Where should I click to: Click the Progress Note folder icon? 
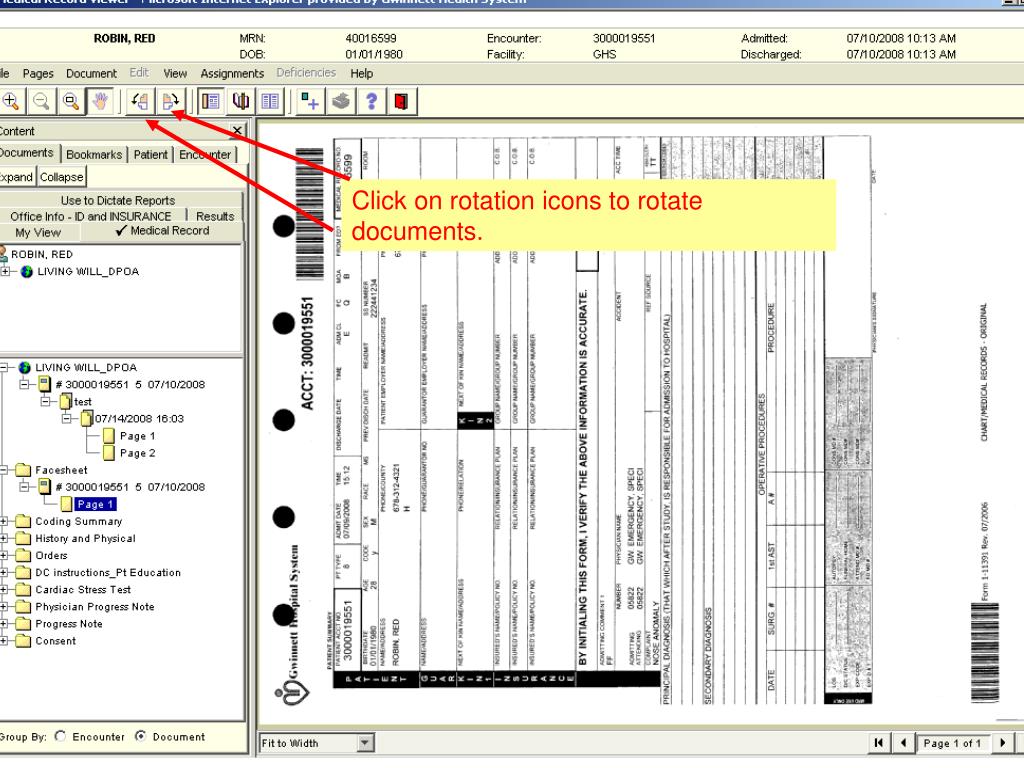tap(24, 624)
